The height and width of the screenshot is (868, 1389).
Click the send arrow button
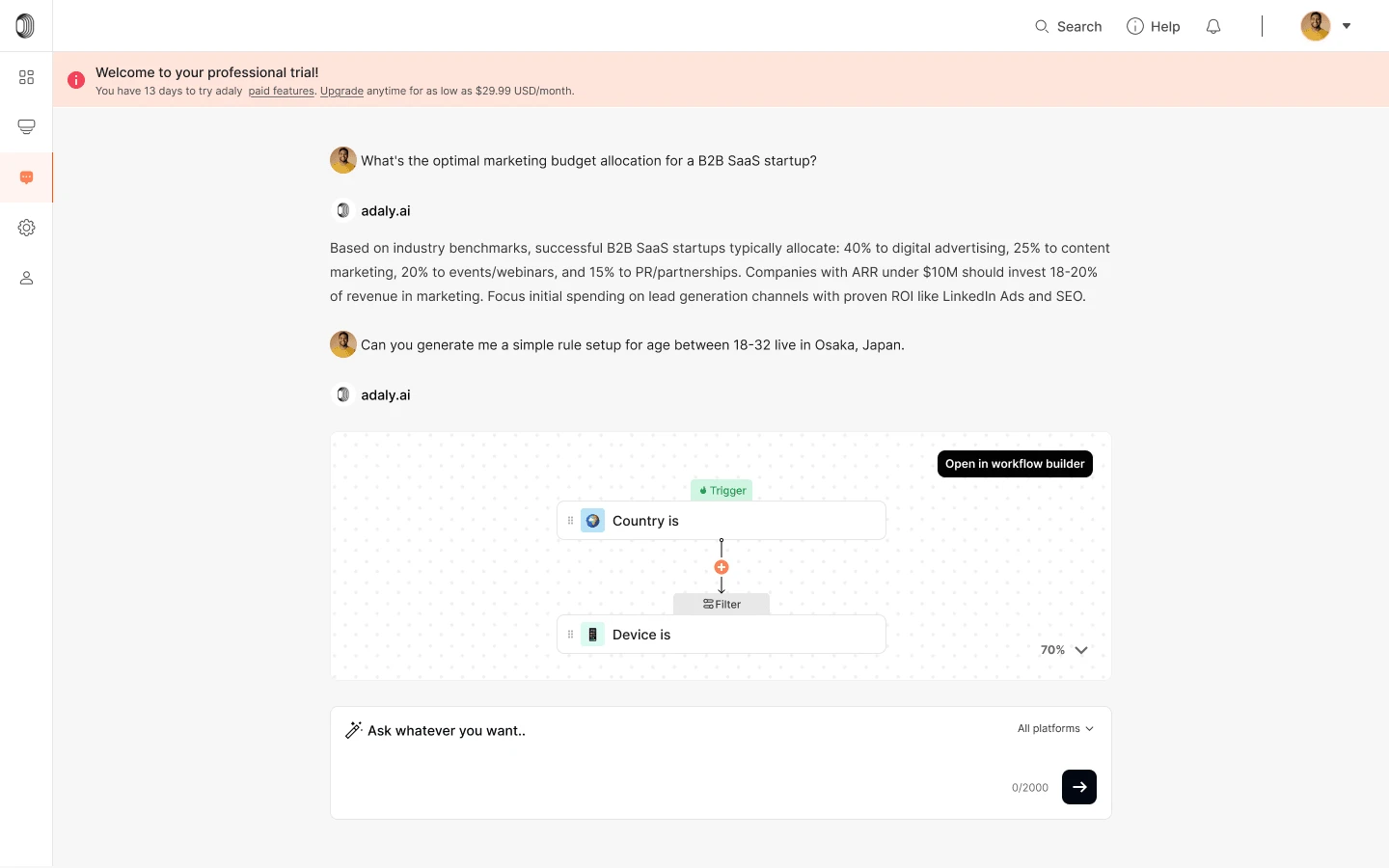[x=1079, y=787]
